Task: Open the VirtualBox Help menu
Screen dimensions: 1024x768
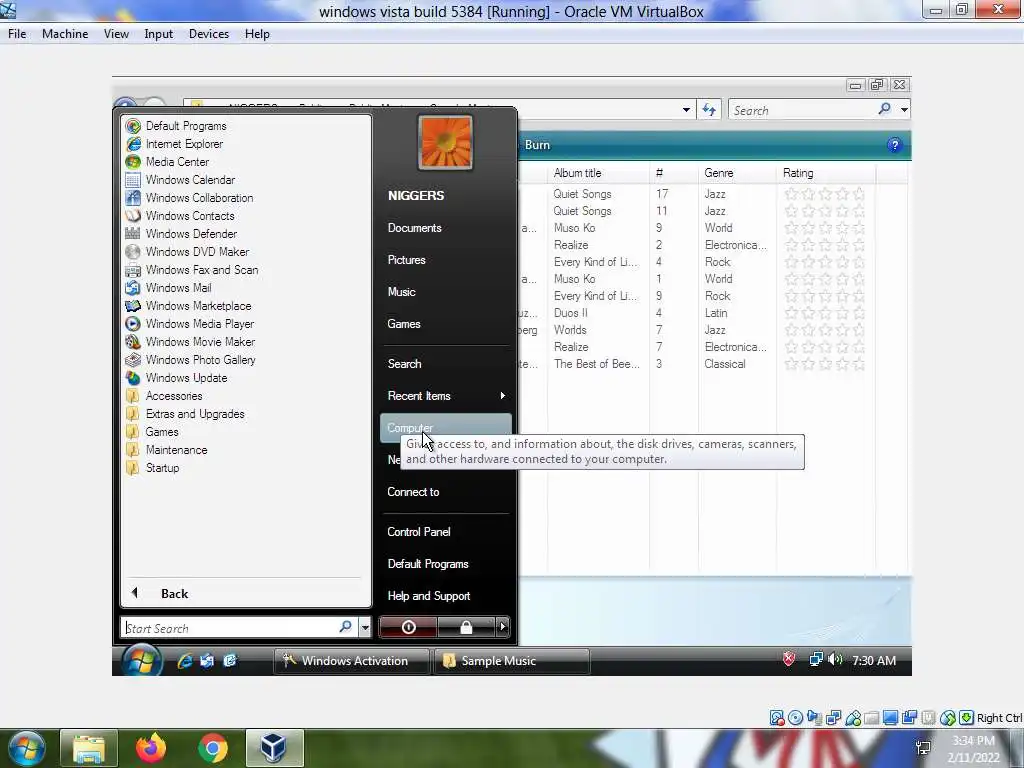Action: click(x=257, y=34)
